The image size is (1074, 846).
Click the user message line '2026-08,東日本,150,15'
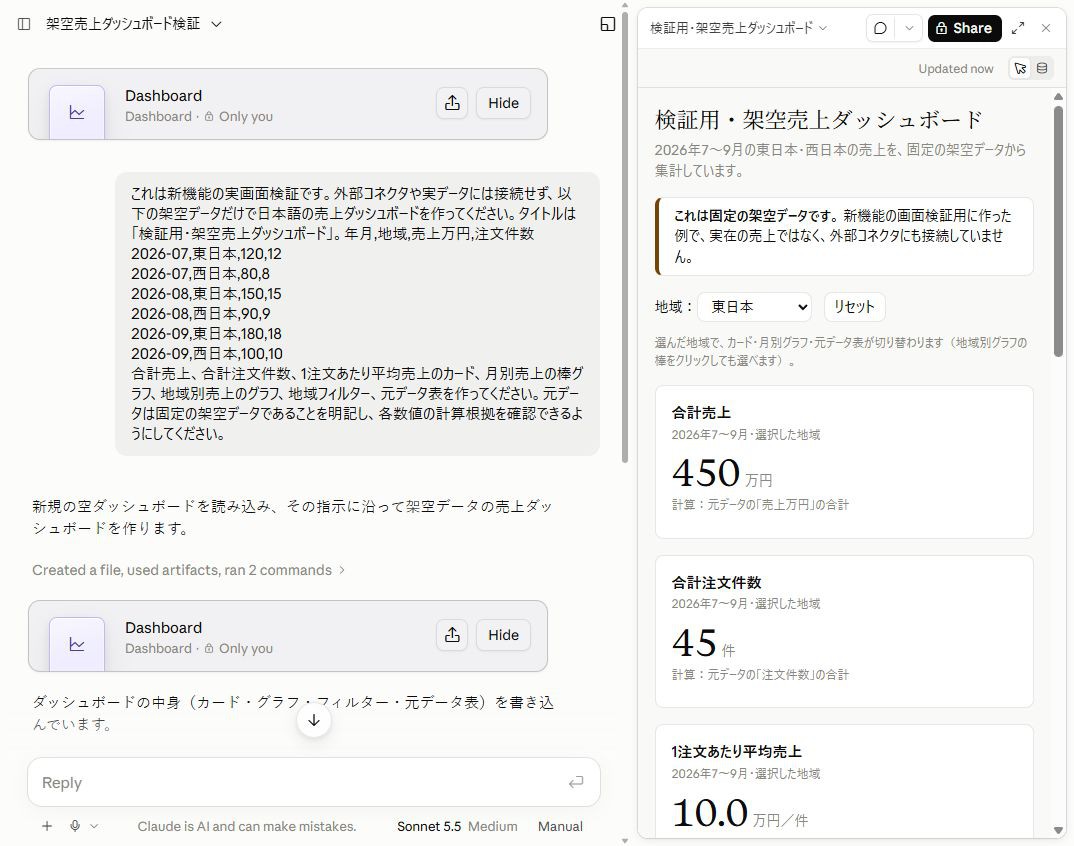[206, 294]
